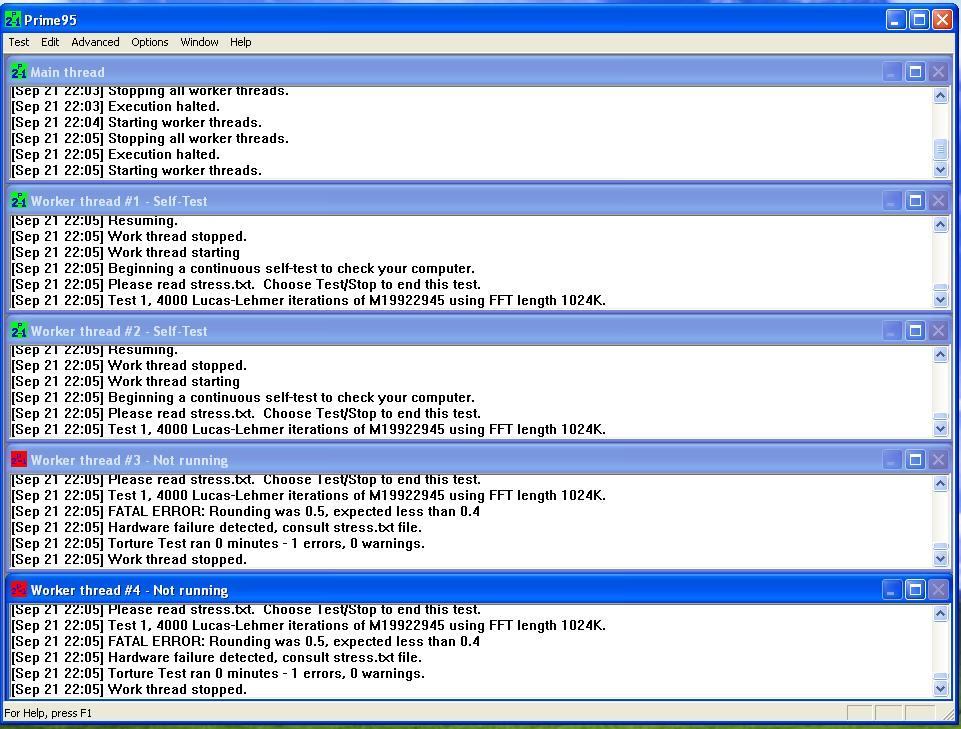Maximize Worker thread #2 window
The height and width of the screenshot is (729, 961).
(x=915, y=331)
